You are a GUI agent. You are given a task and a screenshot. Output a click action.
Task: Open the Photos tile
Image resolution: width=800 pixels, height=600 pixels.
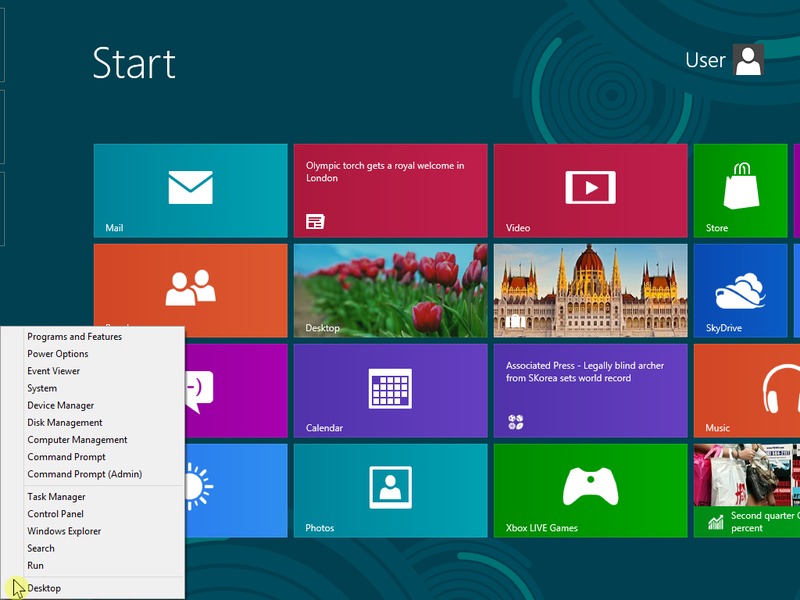[390, 490]
